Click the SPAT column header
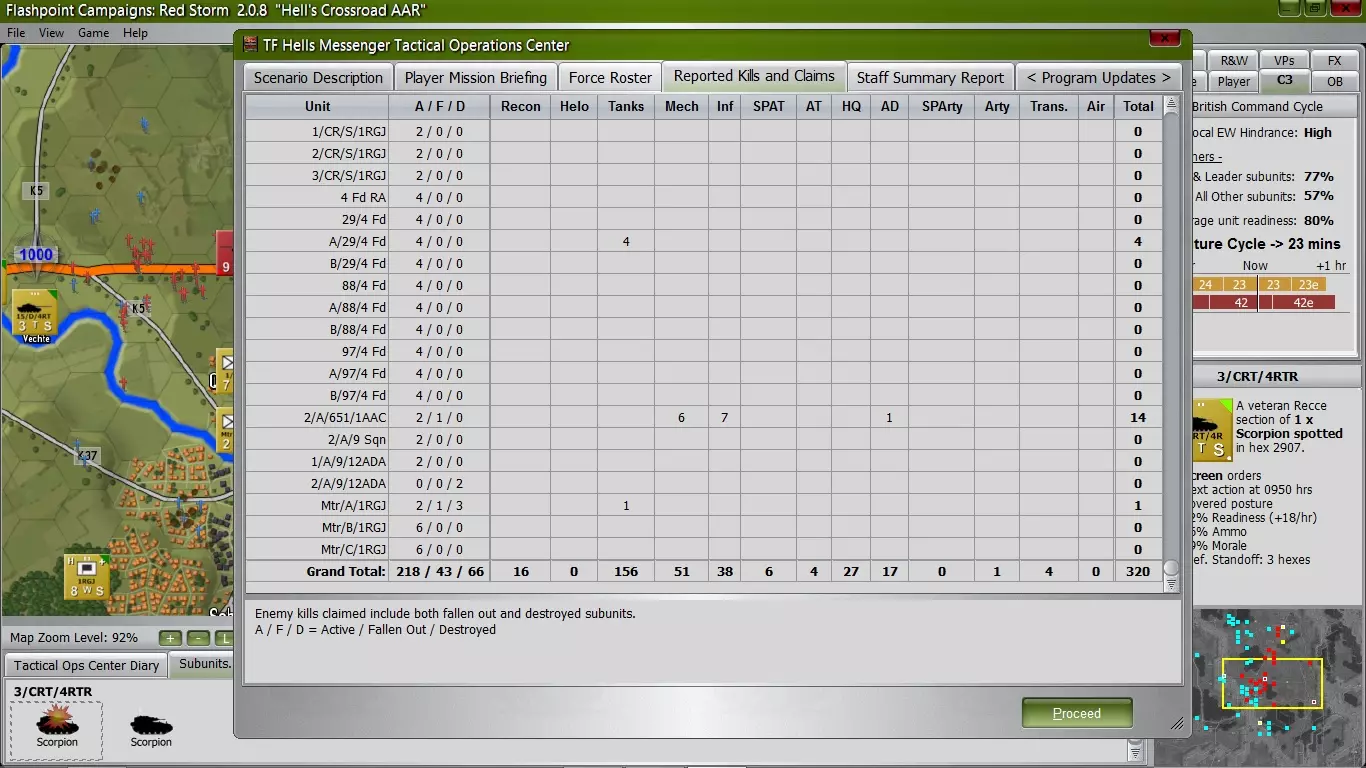Screen dimensions: 1366x768 768,106
